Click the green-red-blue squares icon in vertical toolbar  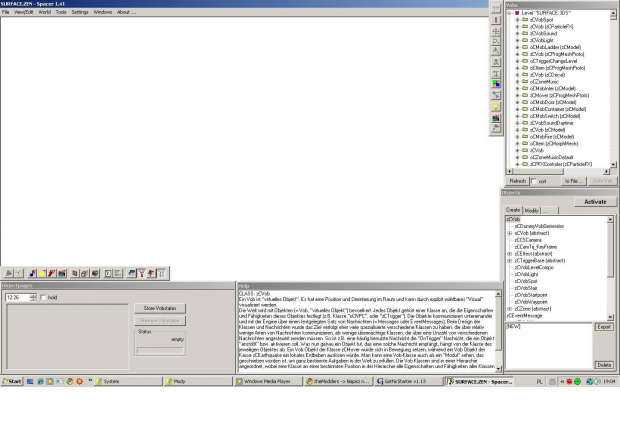point(496,83)
